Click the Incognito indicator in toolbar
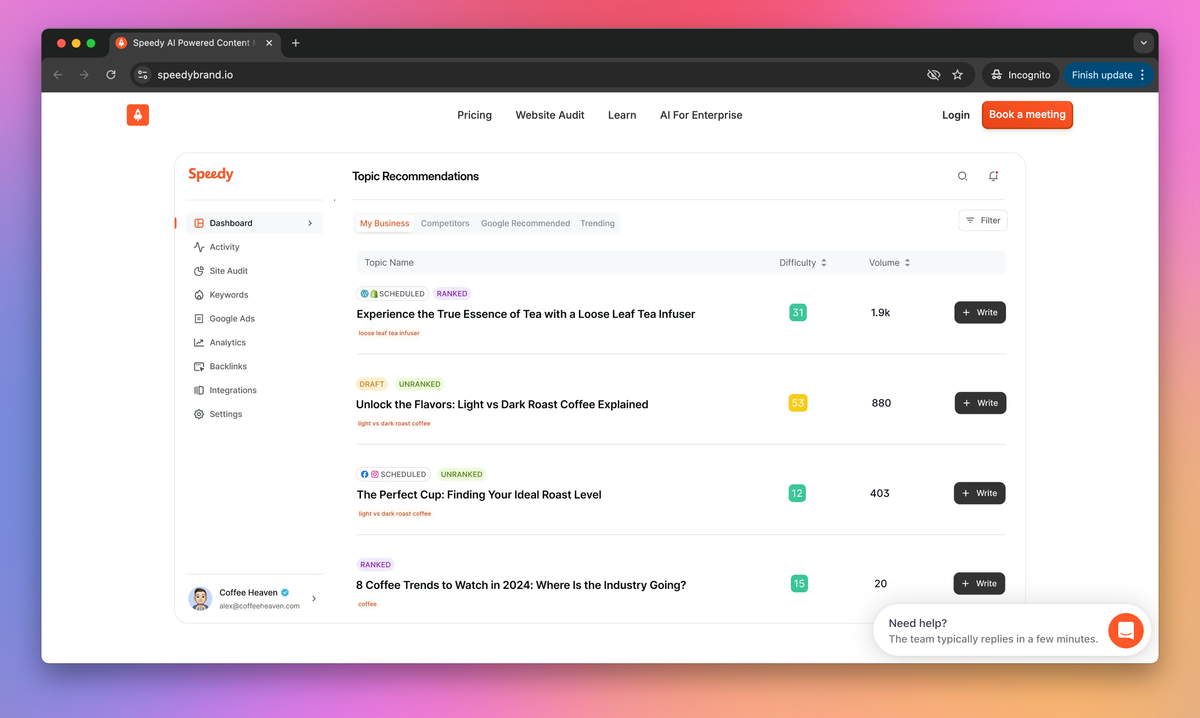The height and width of the screenshot is (718, 1200). (x=1021, y=75)
